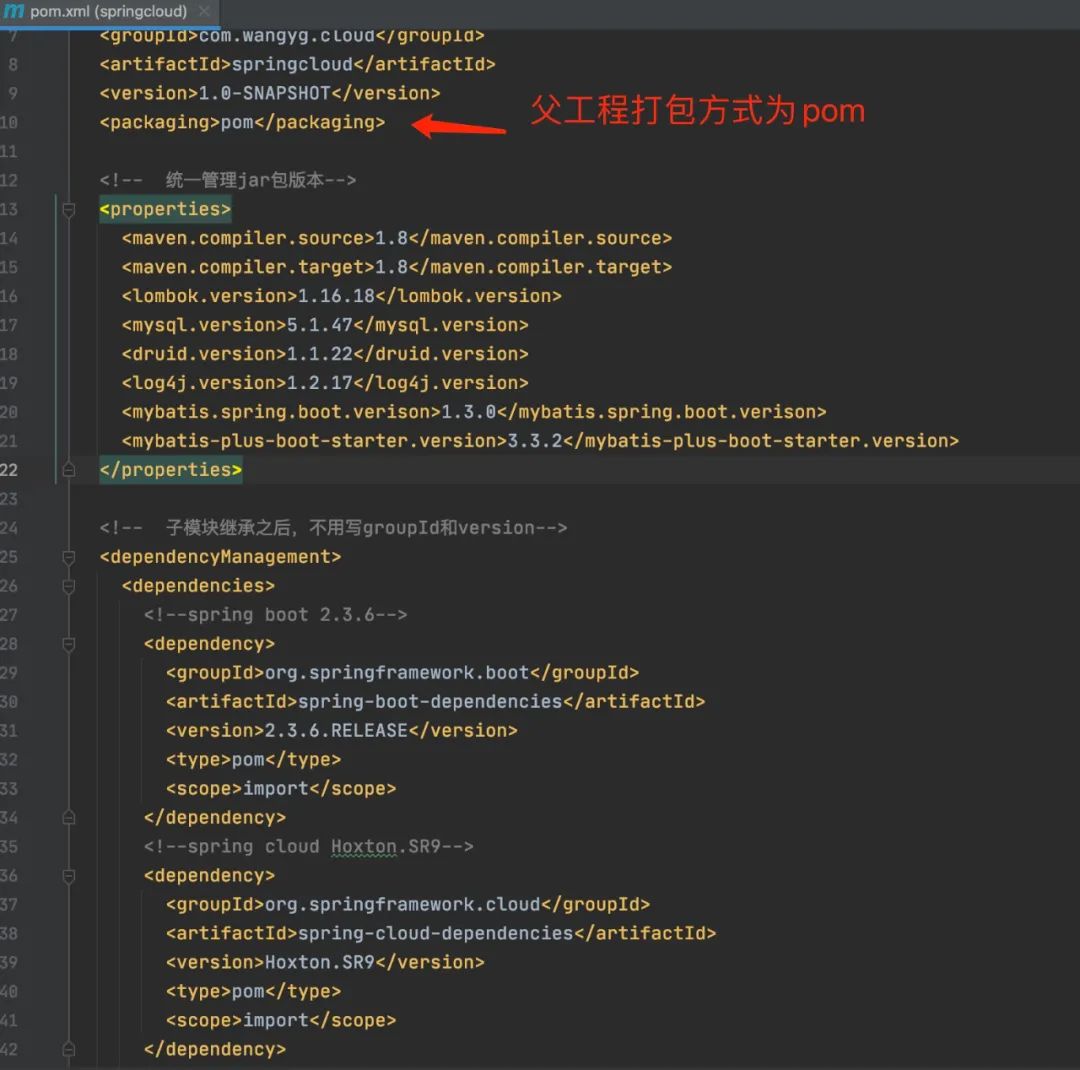Fold the spring-cloud dependency at line 36
Screen dimensions: 1080x1070
tap(68, 876)
